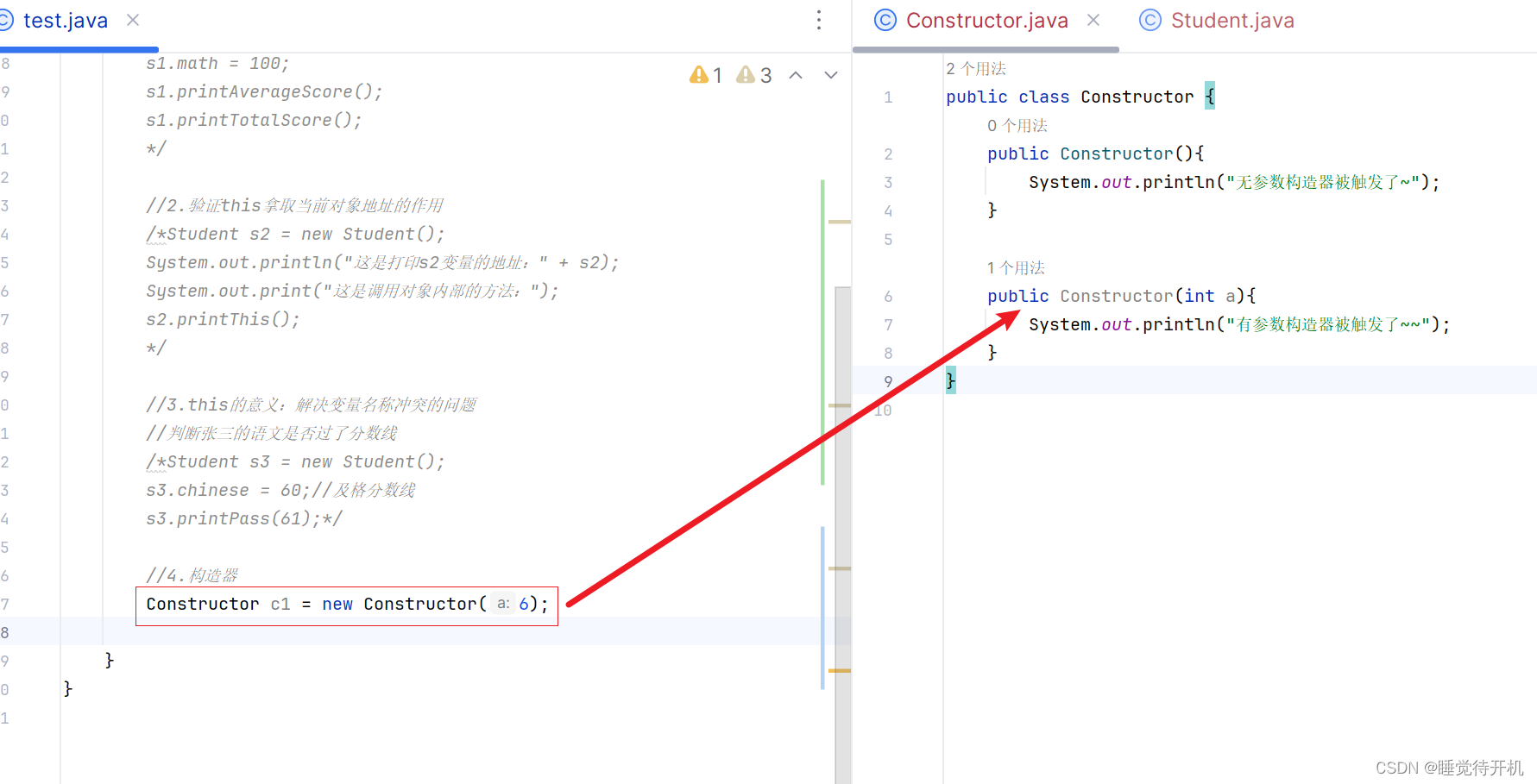1537x784 pixels.
Task: Show the single-warning inspection indicator
Action: click(706, 75)
